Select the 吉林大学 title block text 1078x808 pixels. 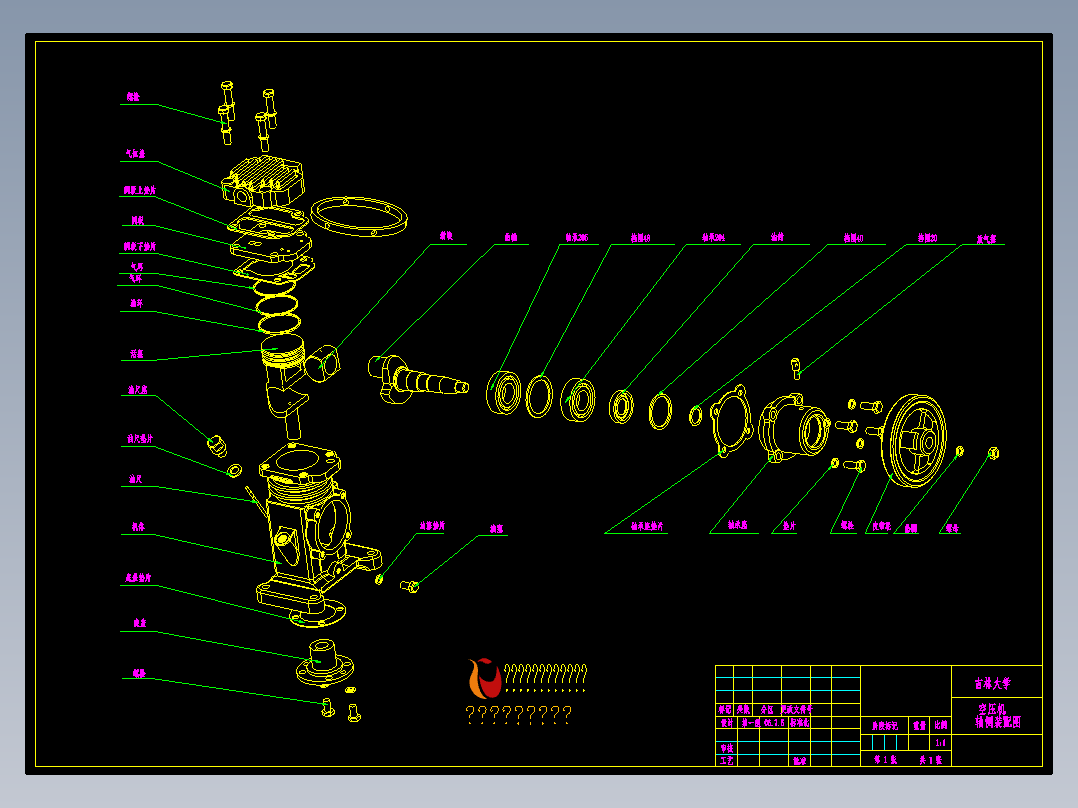[x=993, y=684]
